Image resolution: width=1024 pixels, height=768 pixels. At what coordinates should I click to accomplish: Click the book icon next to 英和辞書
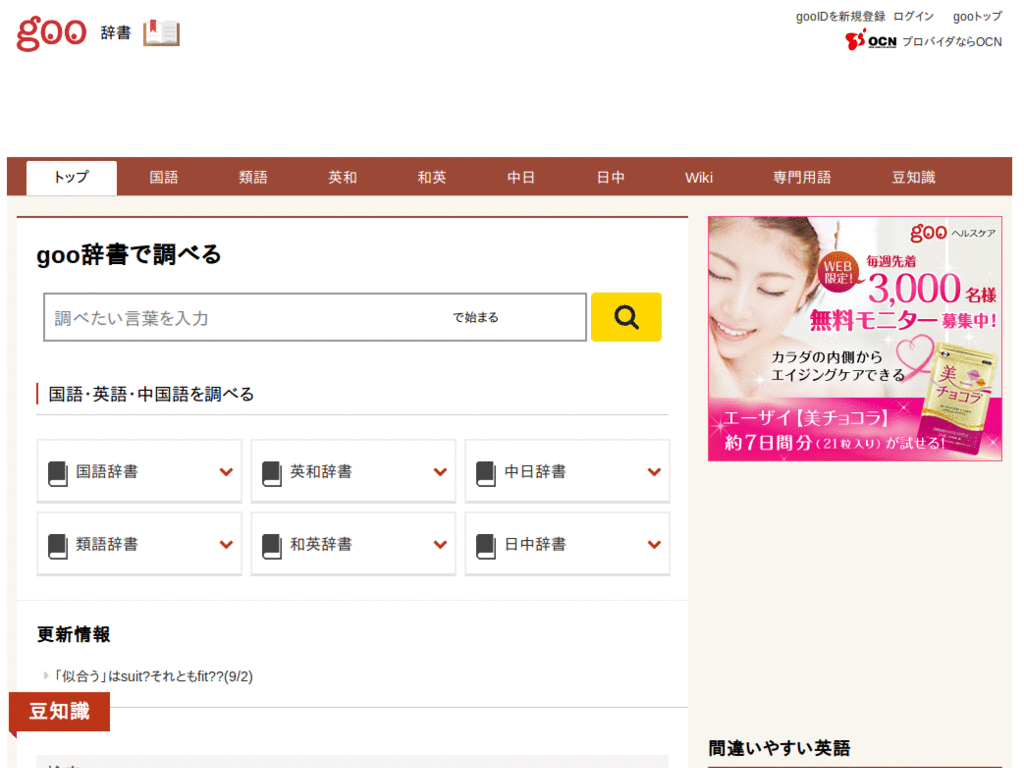pos(272,473)
